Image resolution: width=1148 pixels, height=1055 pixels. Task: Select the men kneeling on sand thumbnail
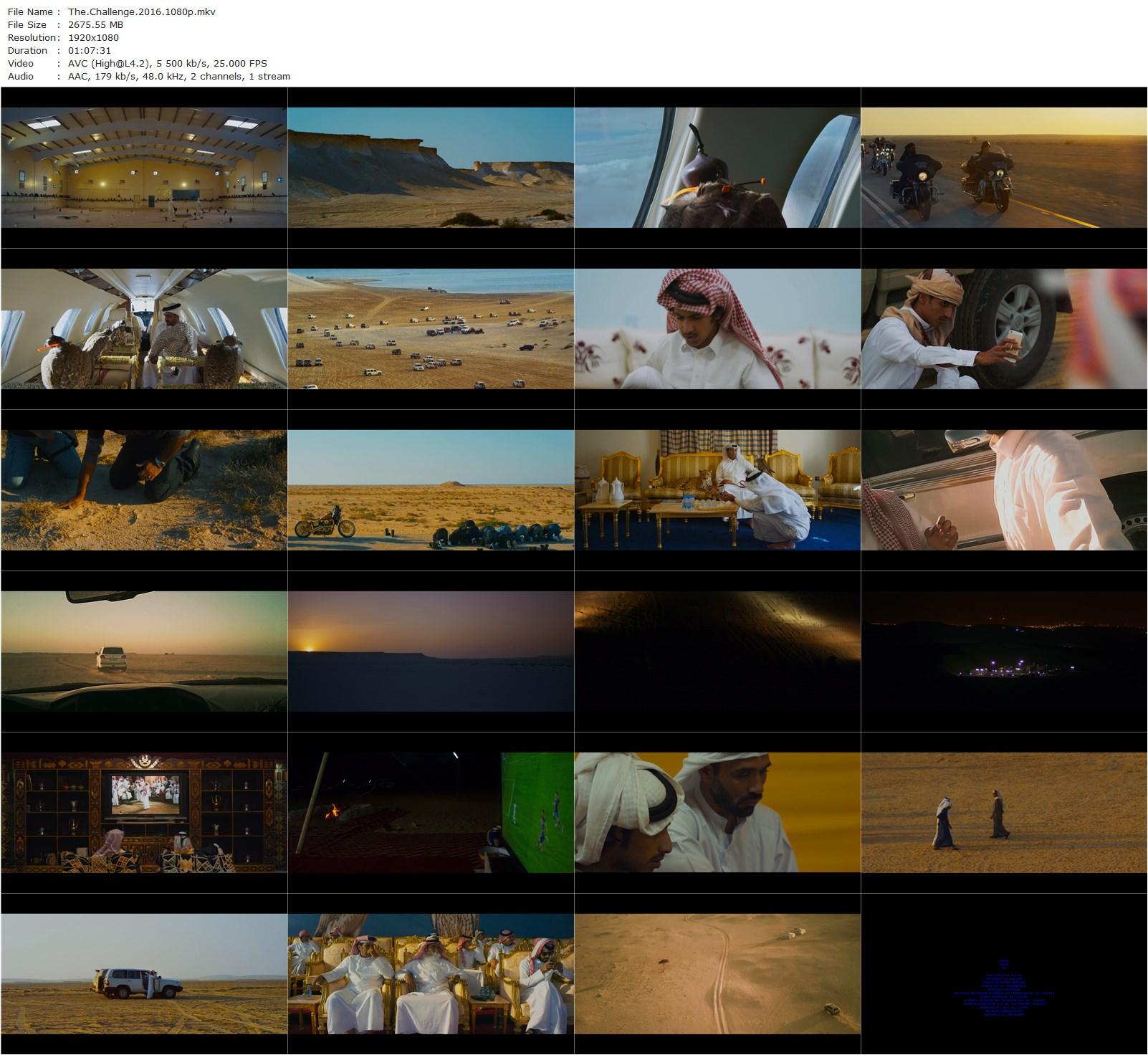(143, 490)
